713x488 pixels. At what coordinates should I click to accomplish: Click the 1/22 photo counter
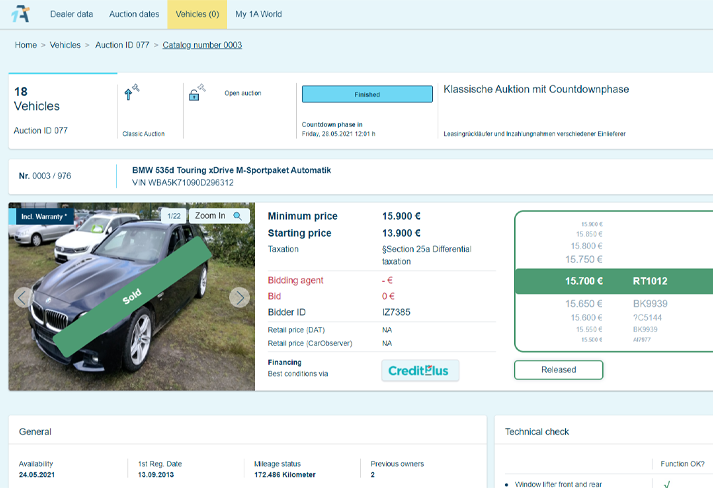tap(174, 216)
